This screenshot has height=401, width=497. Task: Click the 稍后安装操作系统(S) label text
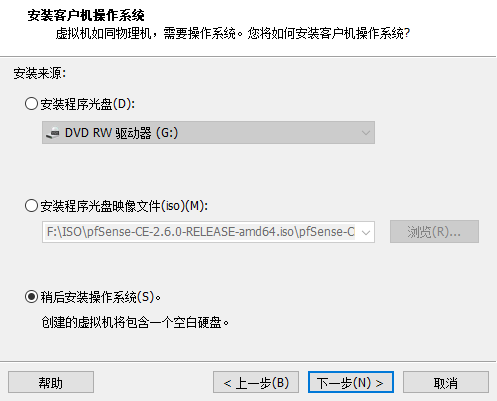point(100,297)
